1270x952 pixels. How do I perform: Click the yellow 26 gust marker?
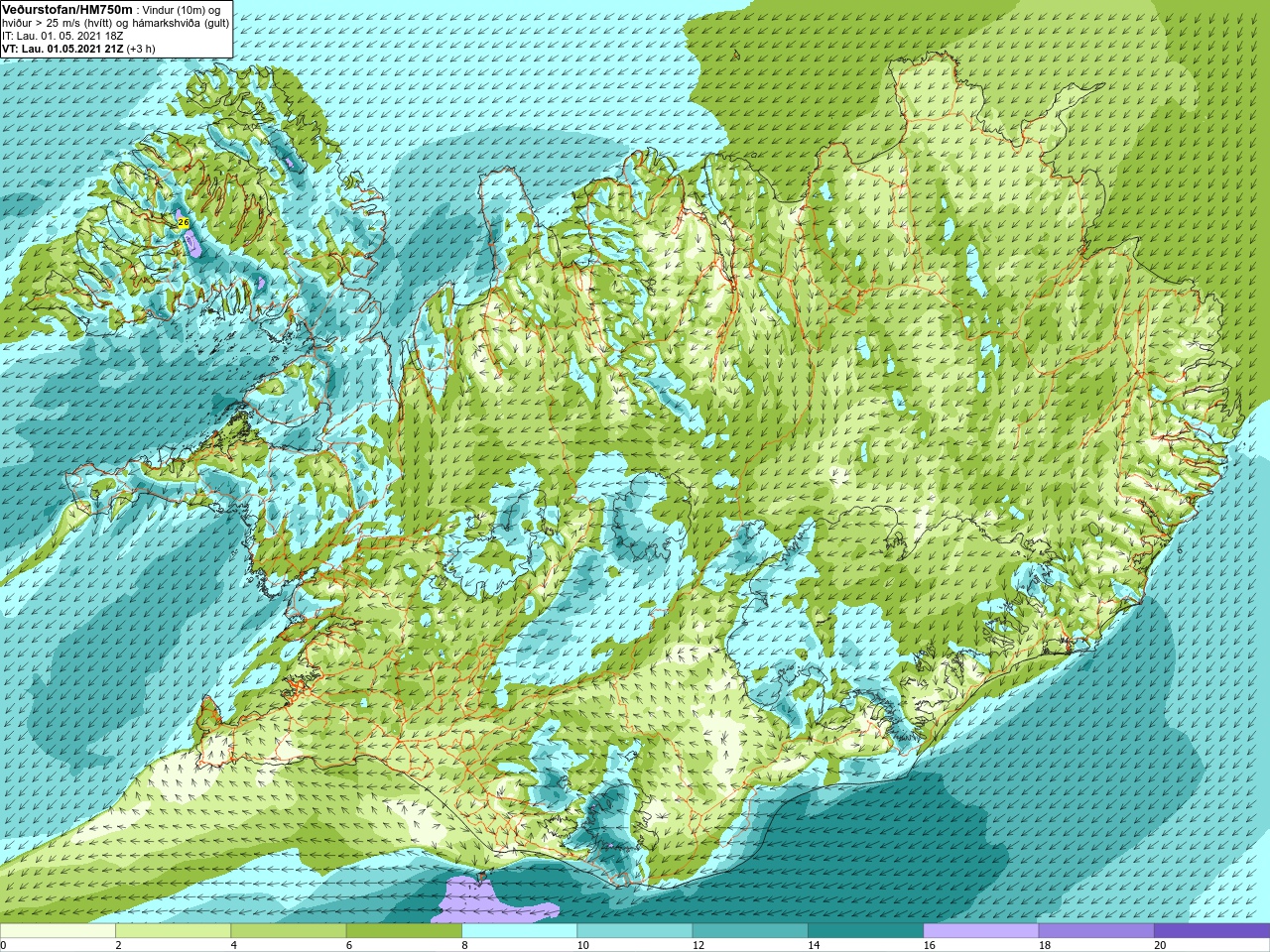pyautogui.click(x=184, y=223)
